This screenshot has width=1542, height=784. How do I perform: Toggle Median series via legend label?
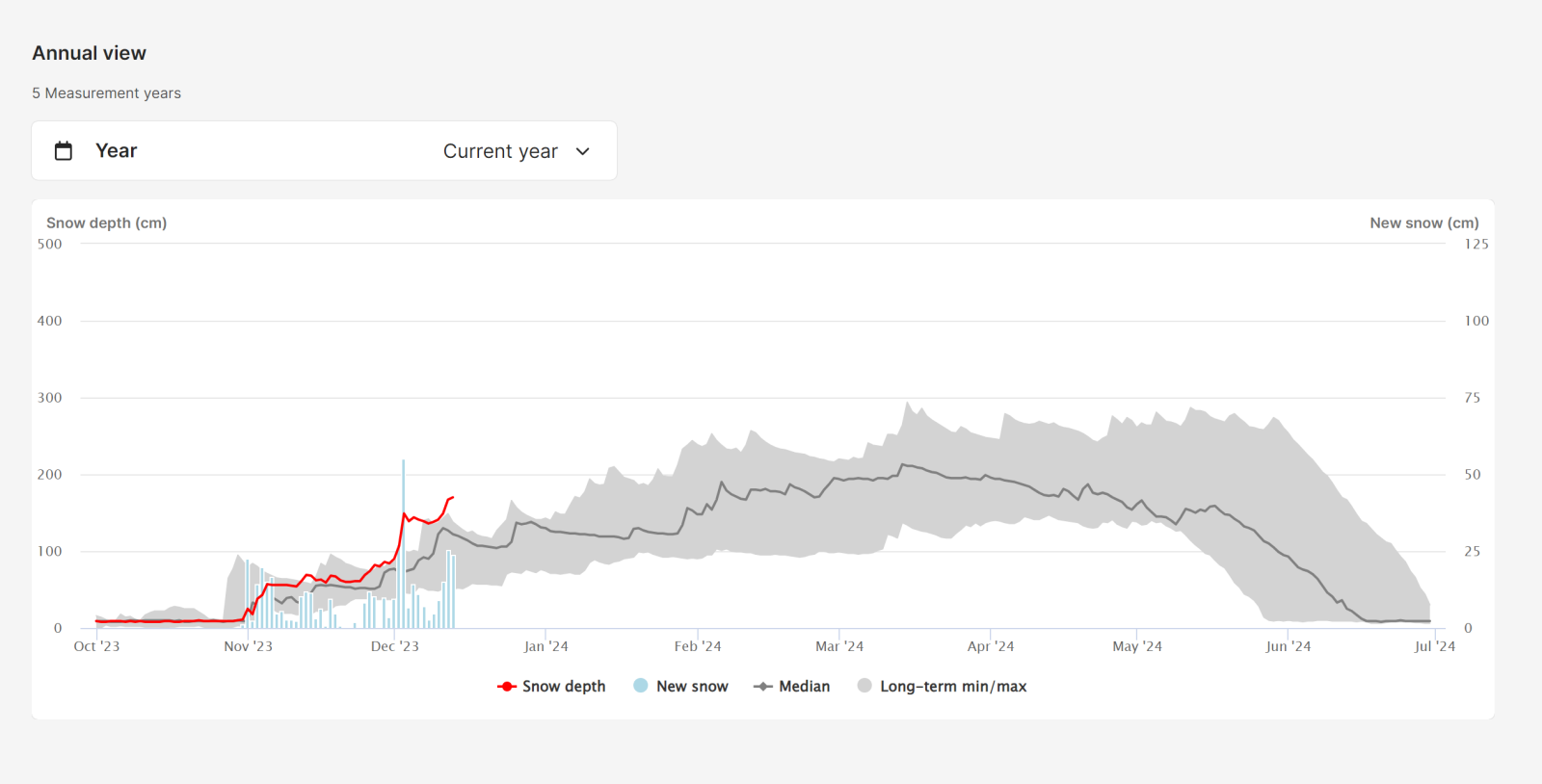point(804,687)
